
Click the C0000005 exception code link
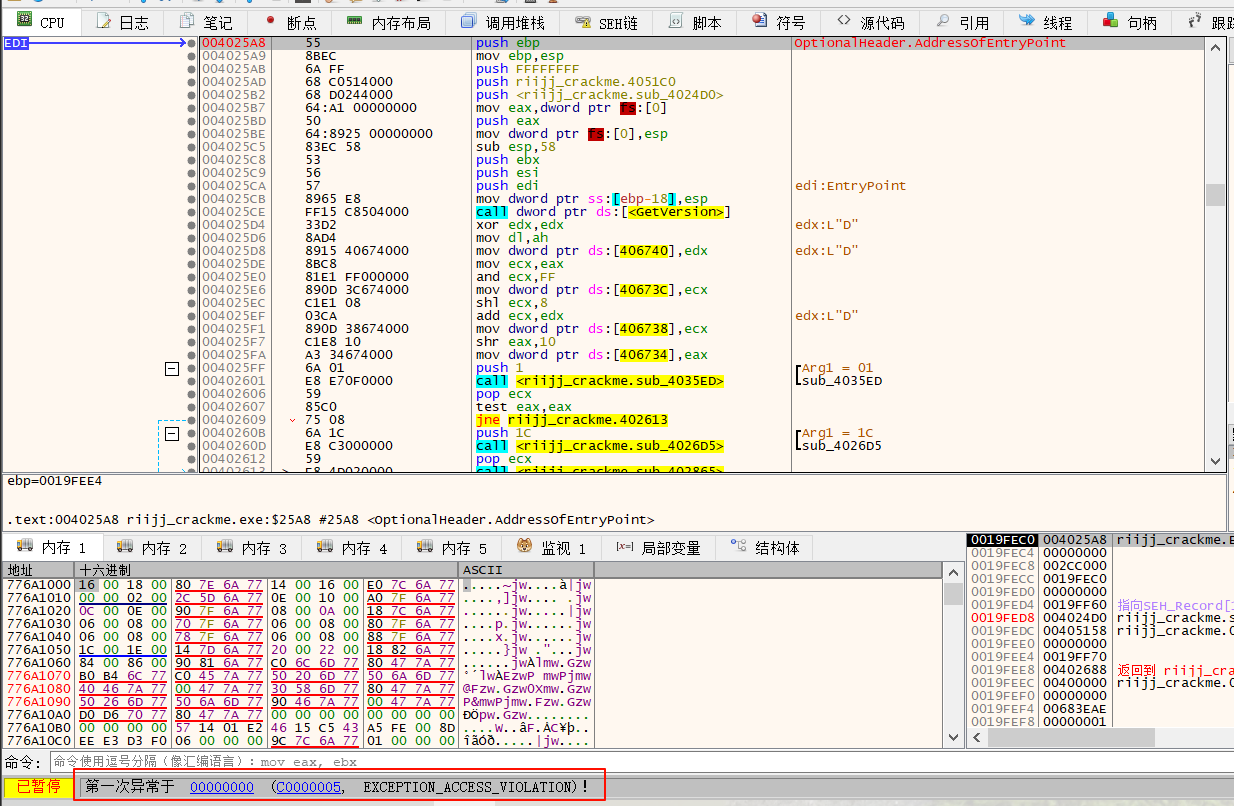pos(311,787)
